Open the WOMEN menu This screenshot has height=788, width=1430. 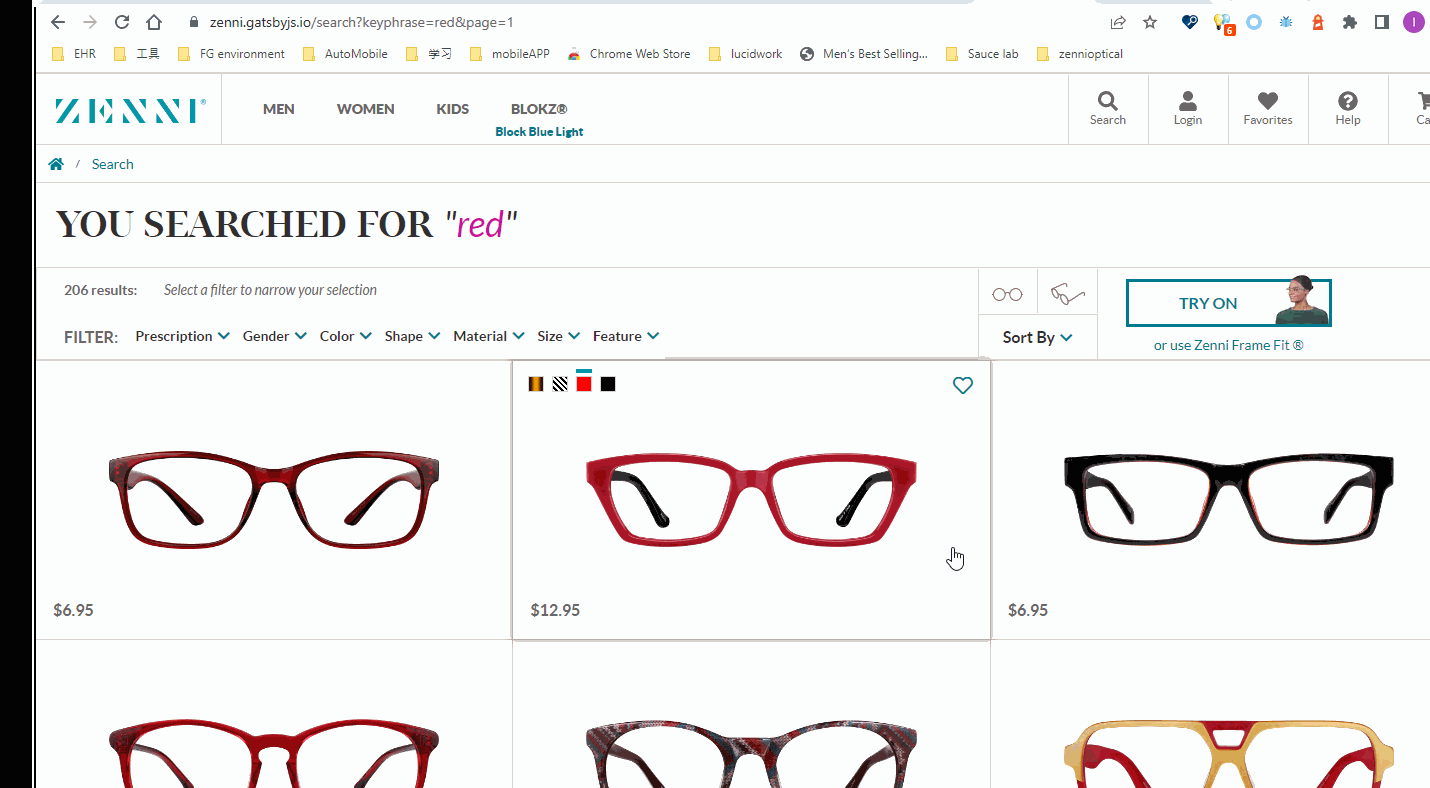click(365, 109)
